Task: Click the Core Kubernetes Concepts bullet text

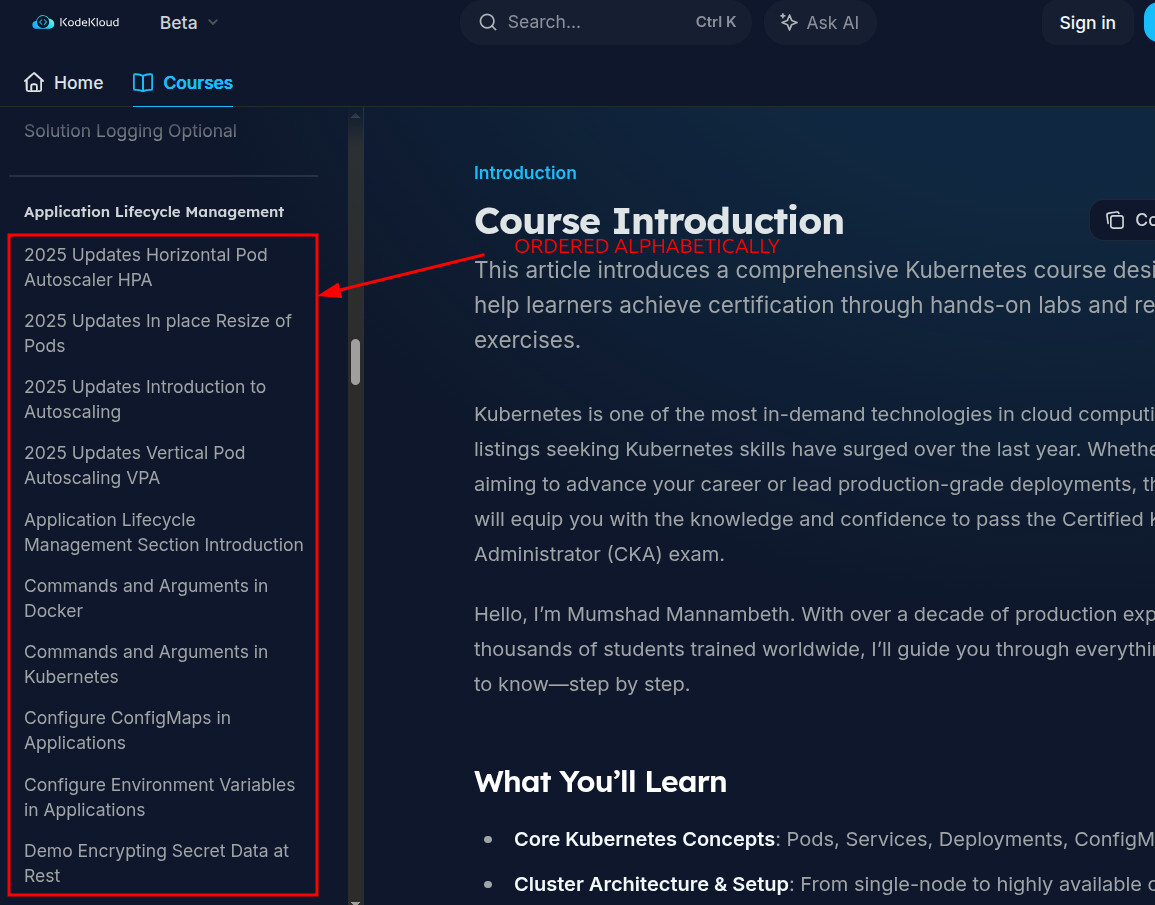Action: pos(645,839)
